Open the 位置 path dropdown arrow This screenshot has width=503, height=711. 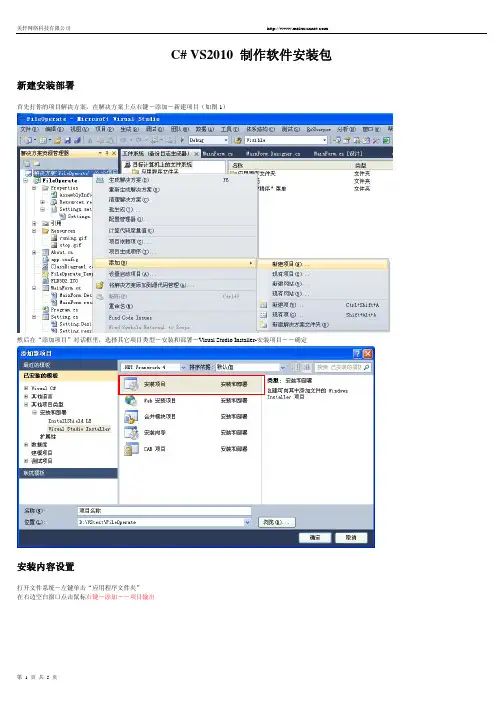[x=248, y=522]
